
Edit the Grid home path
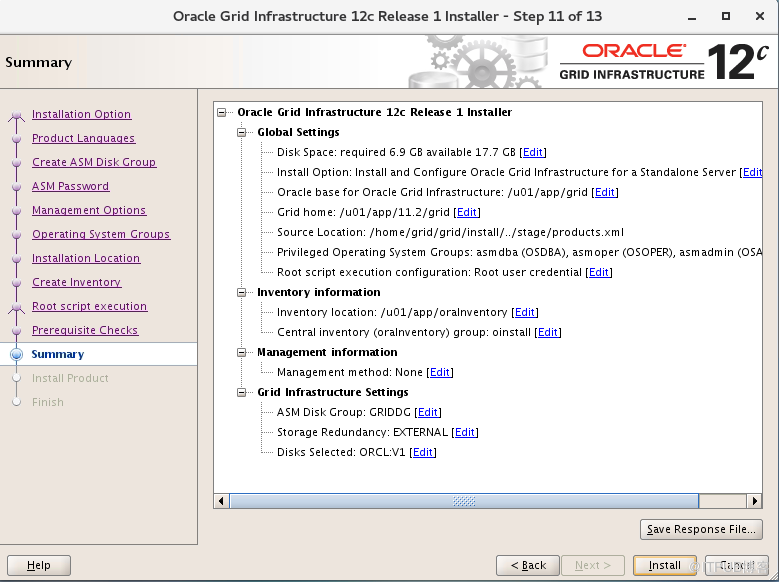467,213
